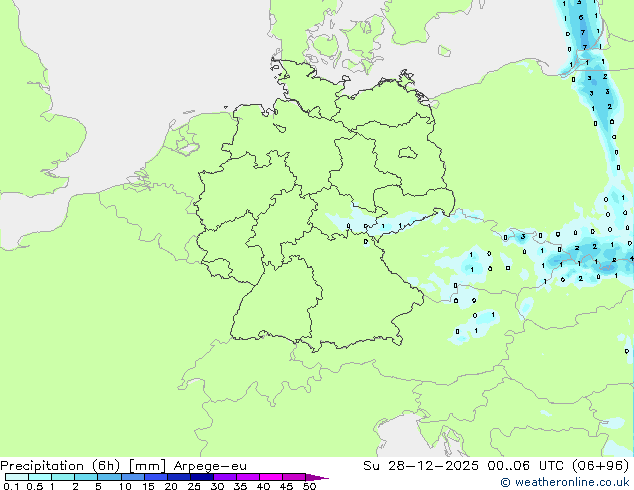This screenshot has width=634, height=490.
Task: Click the legend label '0.1'
Action: (x=11, y=486)
